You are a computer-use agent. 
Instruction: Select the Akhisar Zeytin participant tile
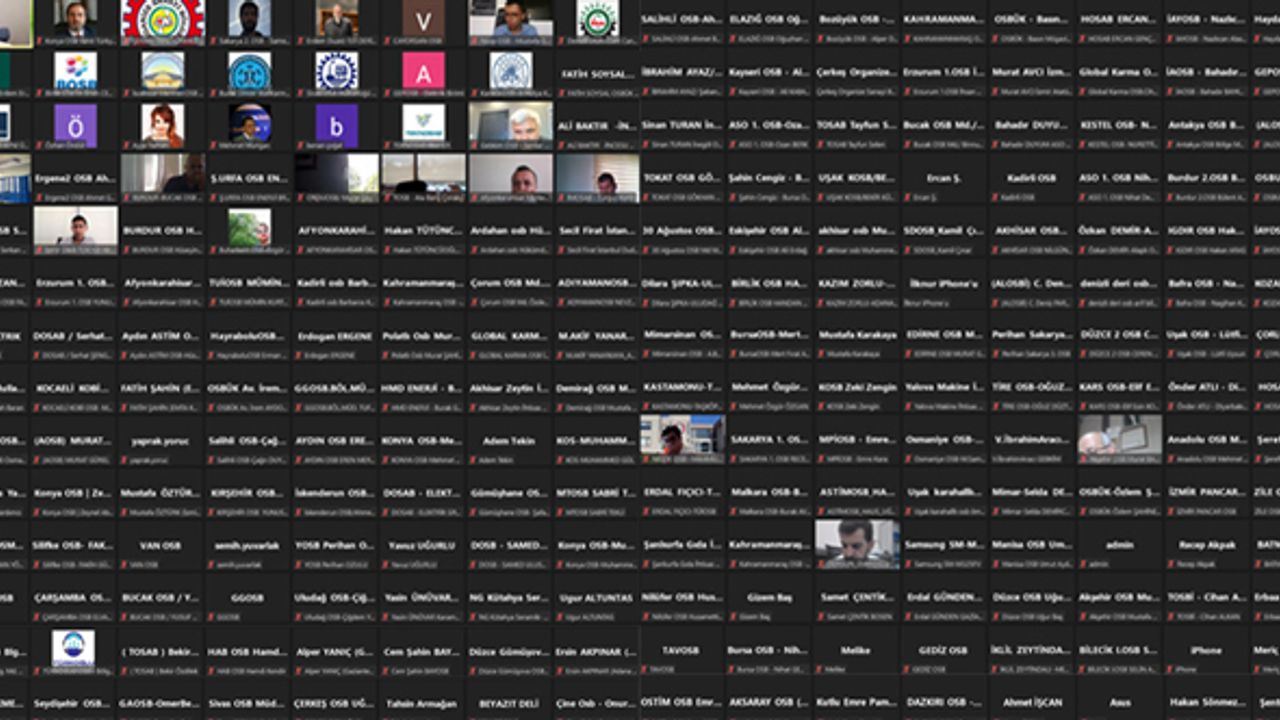coord(510,388)
